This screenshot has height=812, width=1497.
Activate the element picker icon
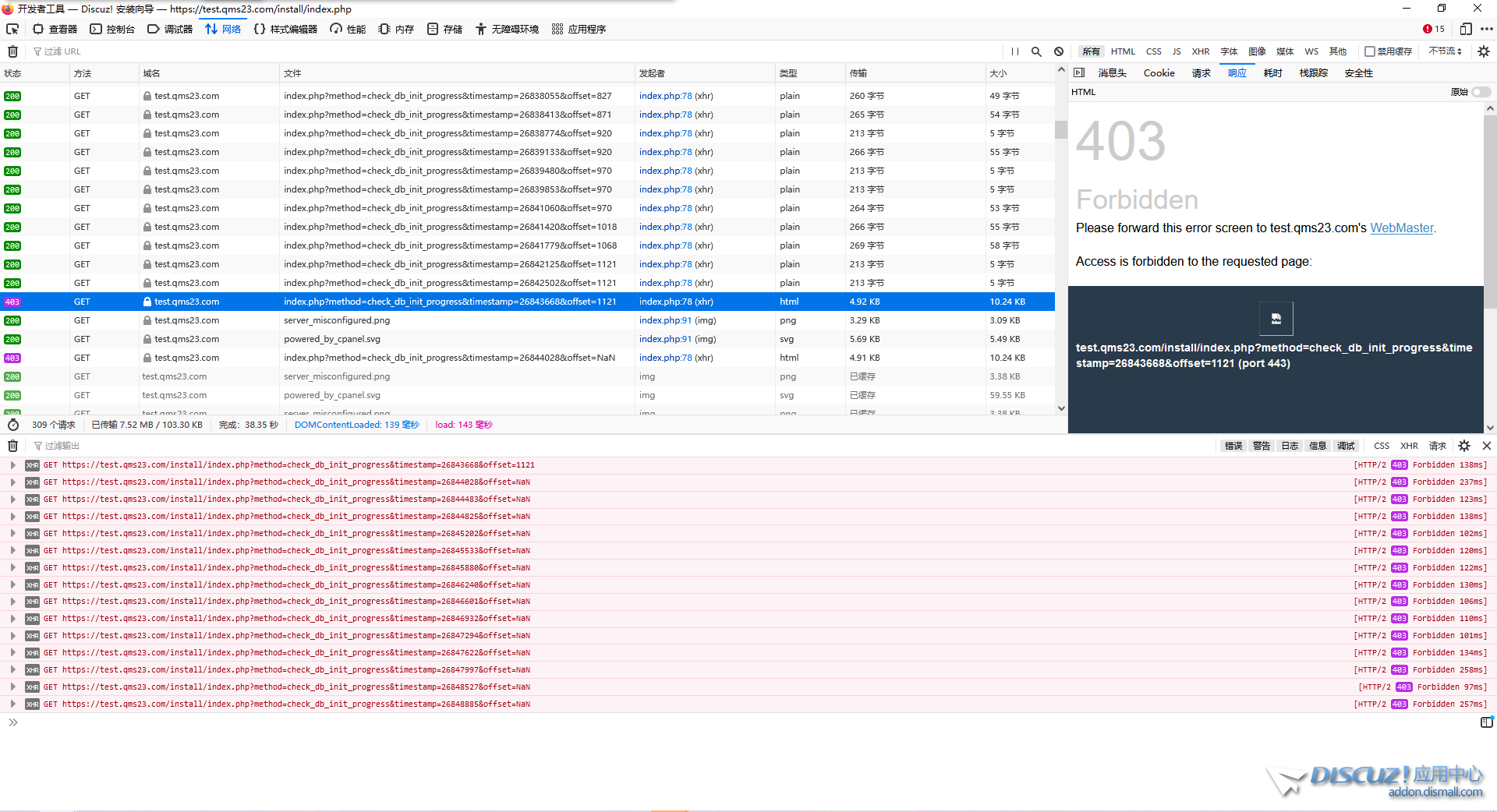click(12, 29)
